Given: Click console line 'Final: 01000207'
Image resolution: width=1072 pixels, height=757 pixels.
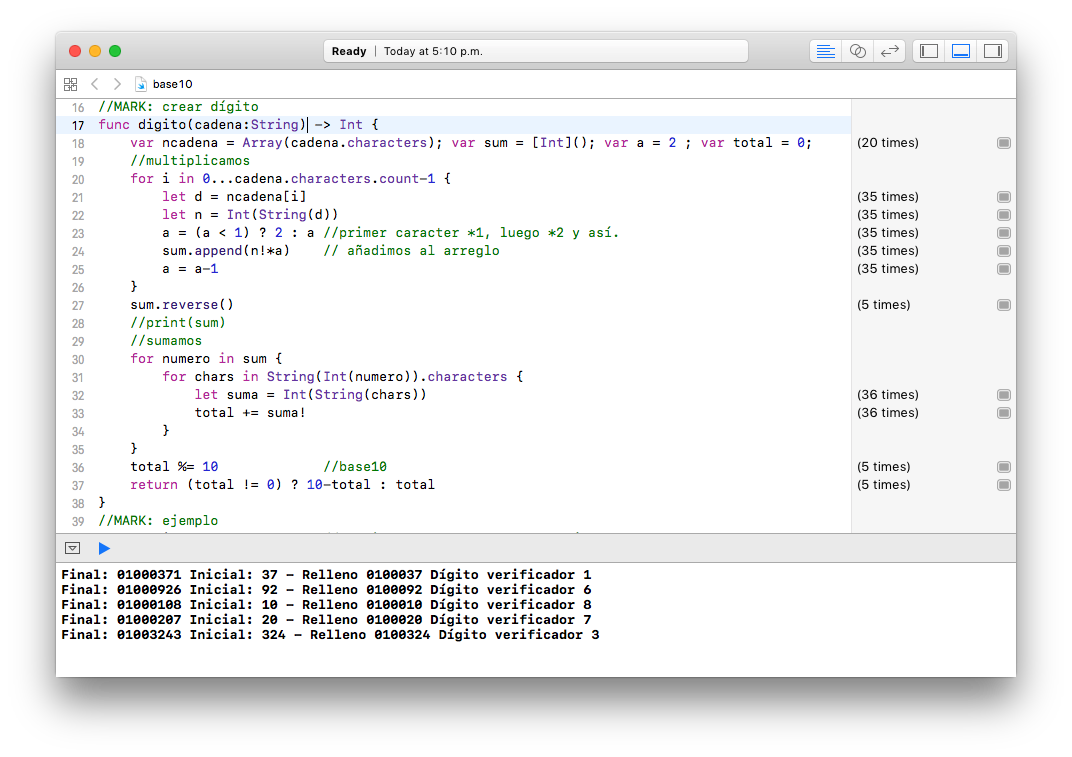Looking at the screenshot, I should 326,620.
